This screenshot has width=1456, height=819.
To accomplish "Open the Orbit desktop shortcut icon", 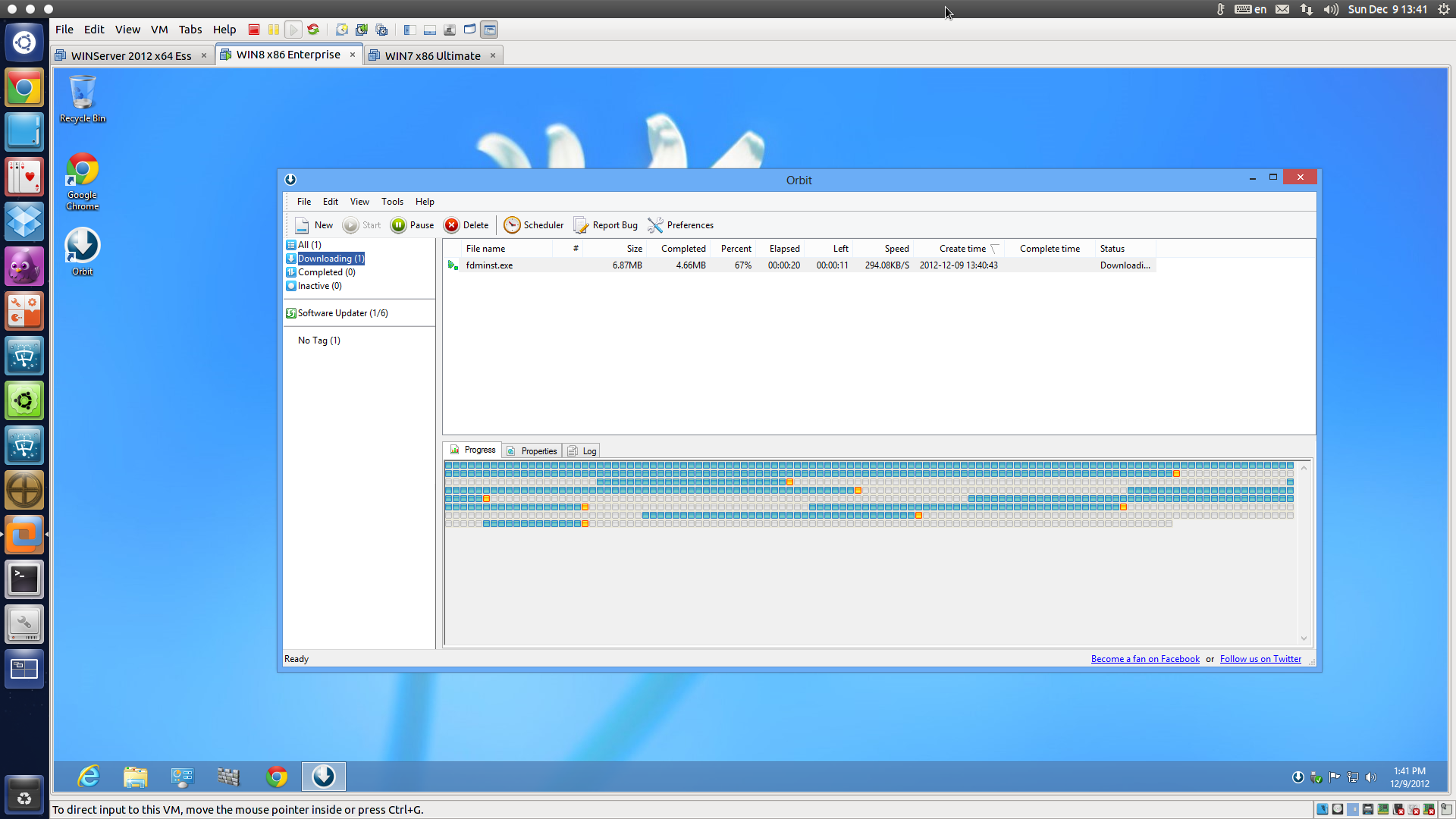I will tap(82, 246).
